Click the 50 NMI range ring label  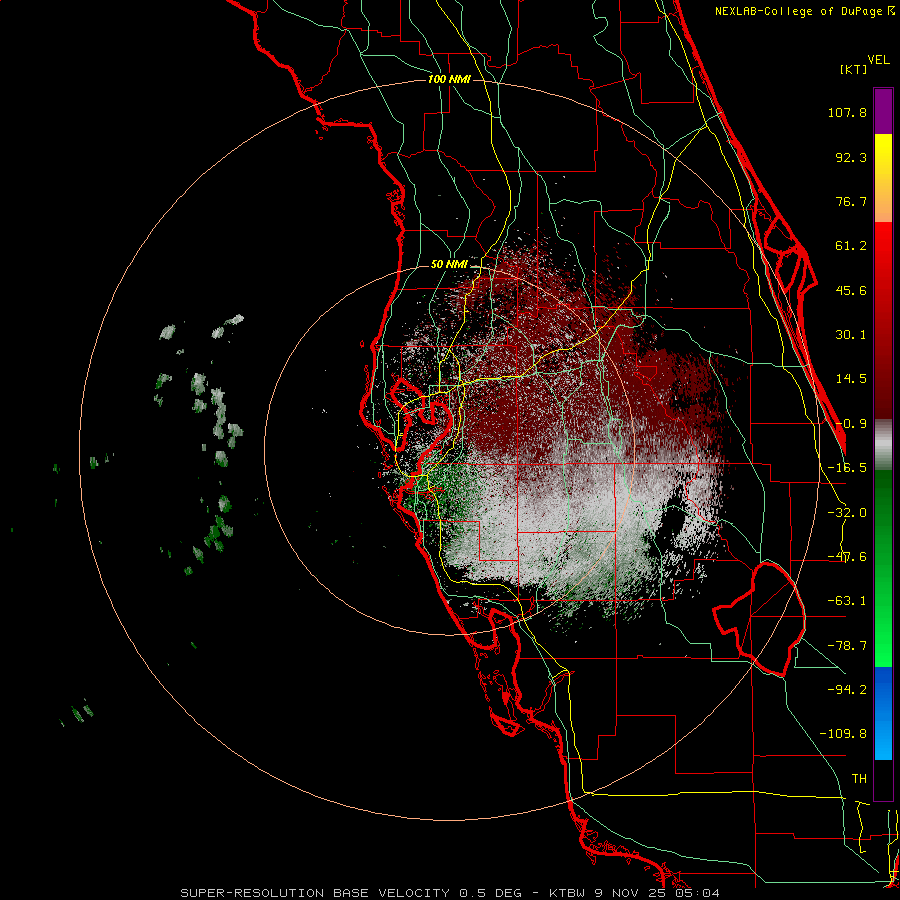point(449,265)
